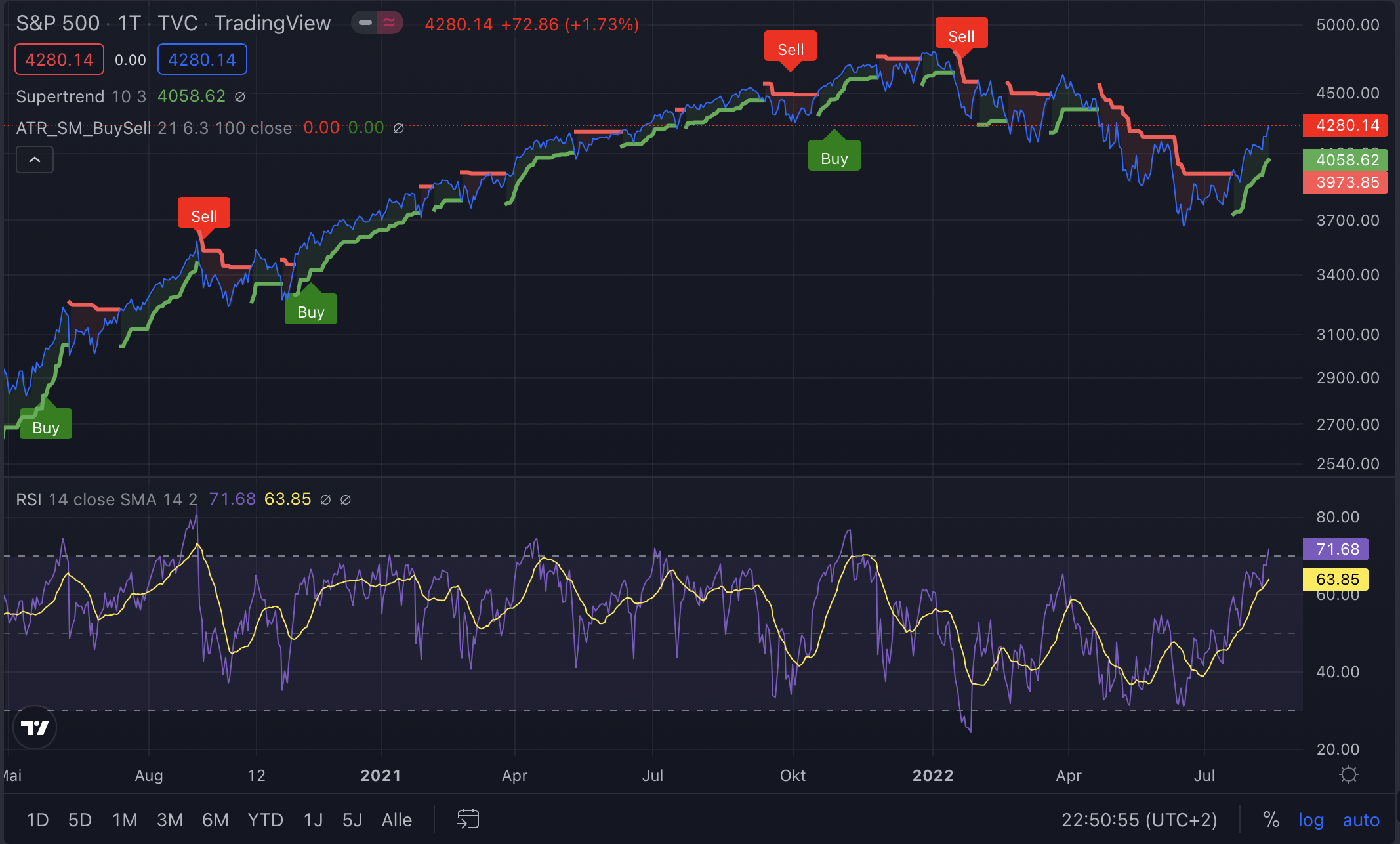
Task: Toggle the log scale option
Action: click(1311, 820)
